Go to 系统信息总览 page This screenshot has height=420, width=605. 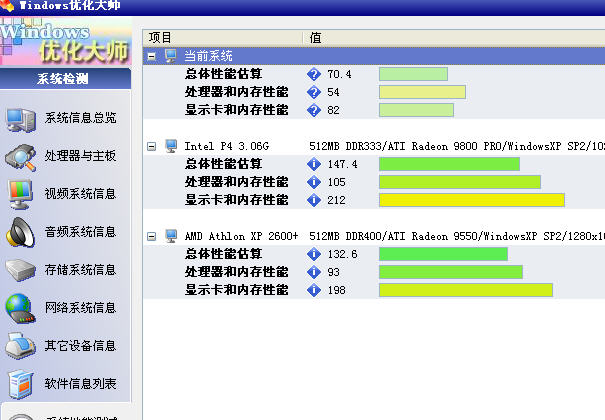pos(80,118)
